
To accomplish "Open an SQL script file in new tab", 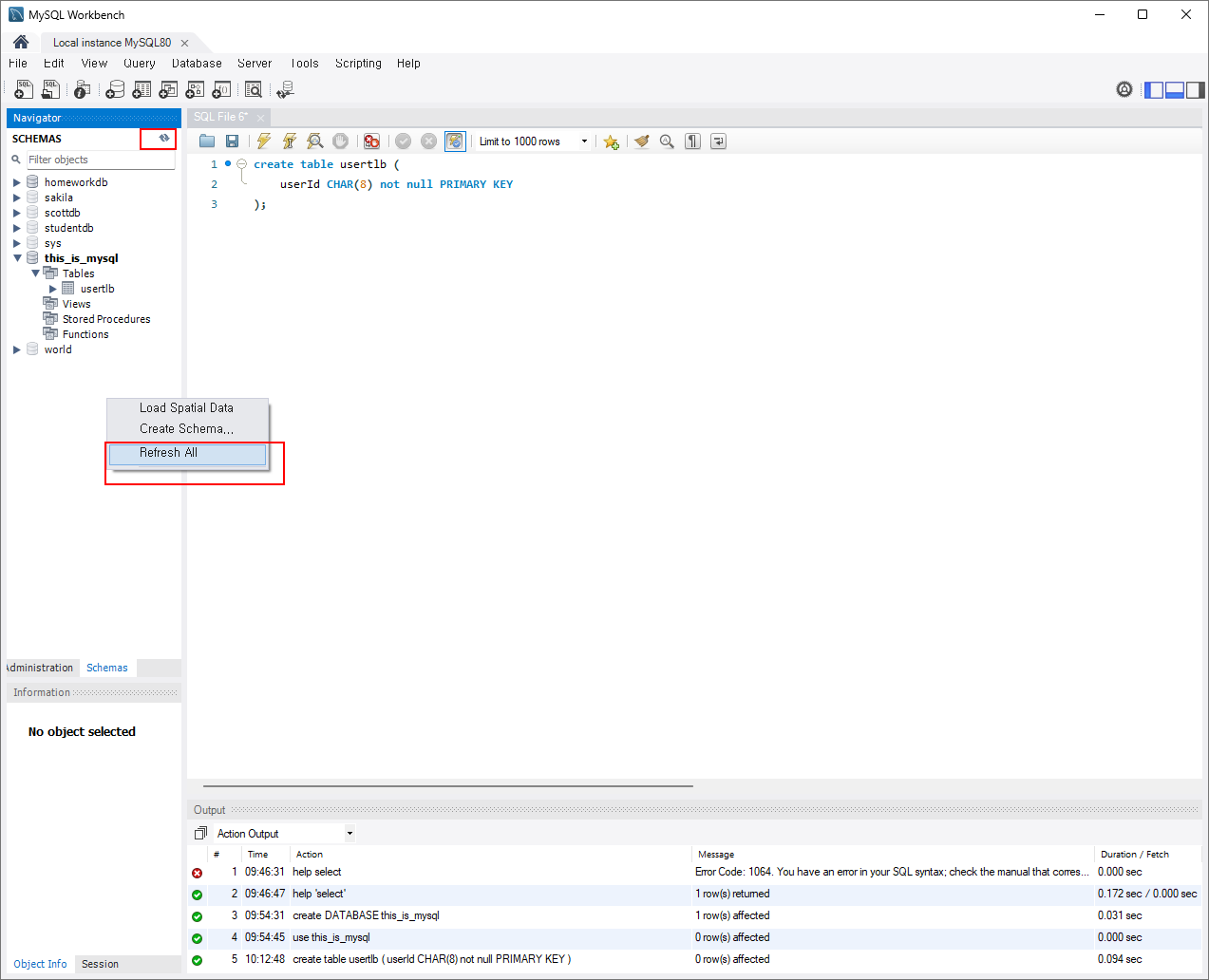I will click(50, 89).
